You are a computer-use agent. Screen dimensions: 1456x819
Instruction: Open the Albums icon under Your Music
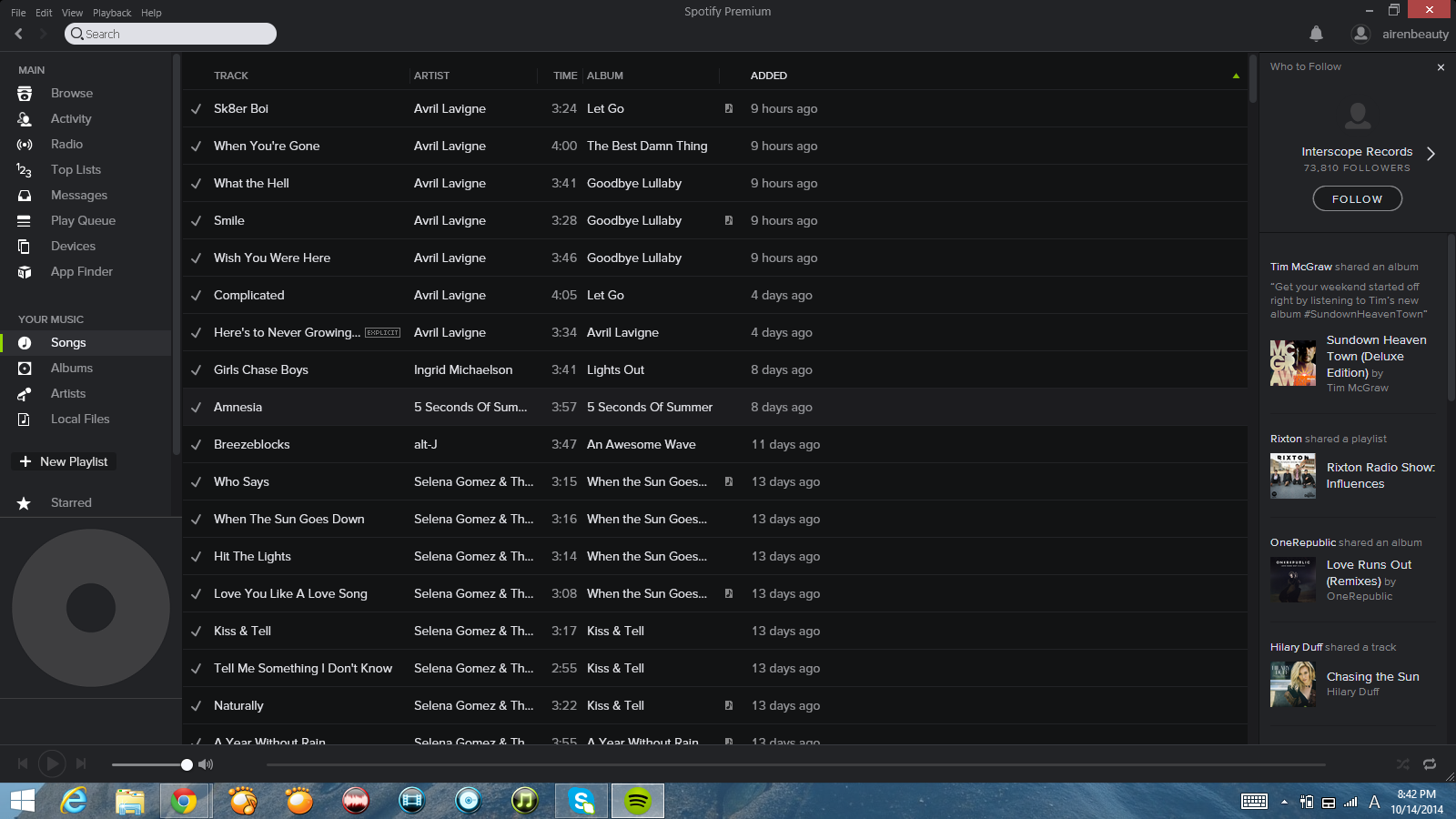tap(25, 369)
